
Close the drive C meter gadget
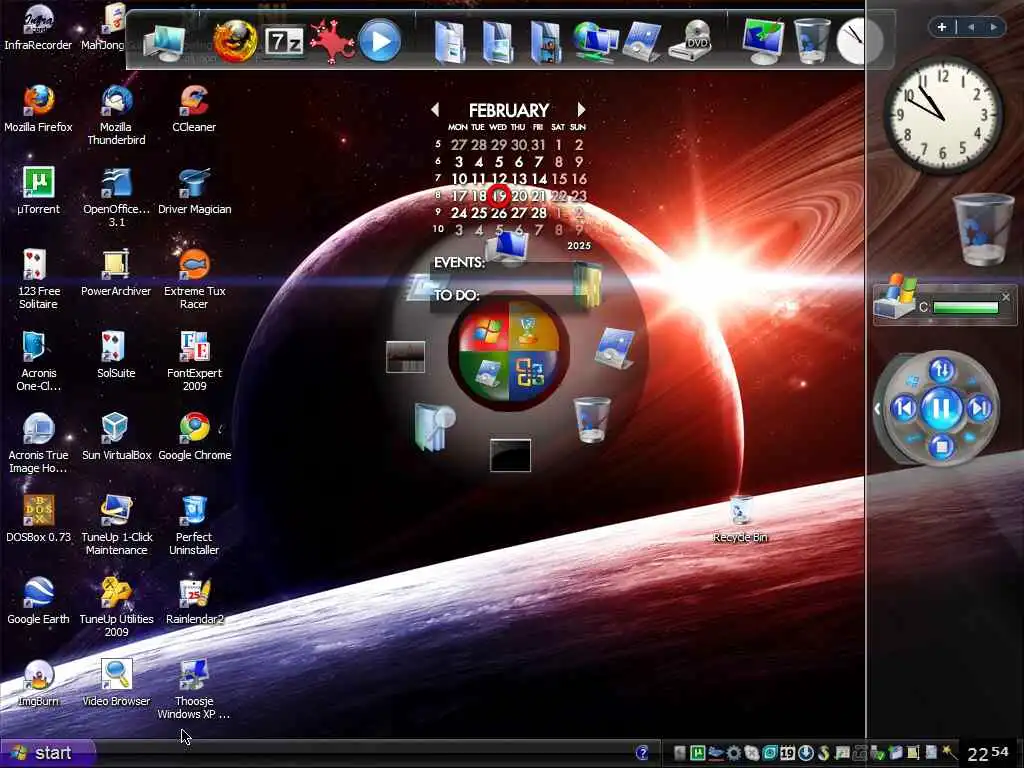click(1006, 297)
